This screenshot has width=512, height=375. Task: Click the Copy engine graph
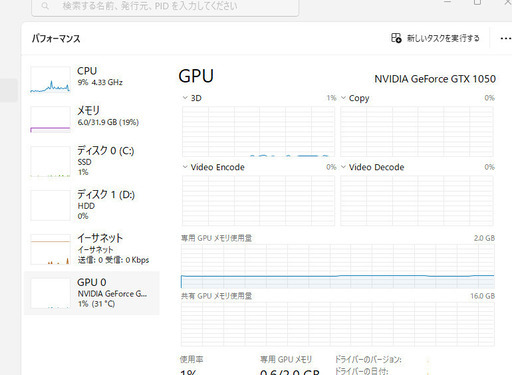tap(417, 131)
